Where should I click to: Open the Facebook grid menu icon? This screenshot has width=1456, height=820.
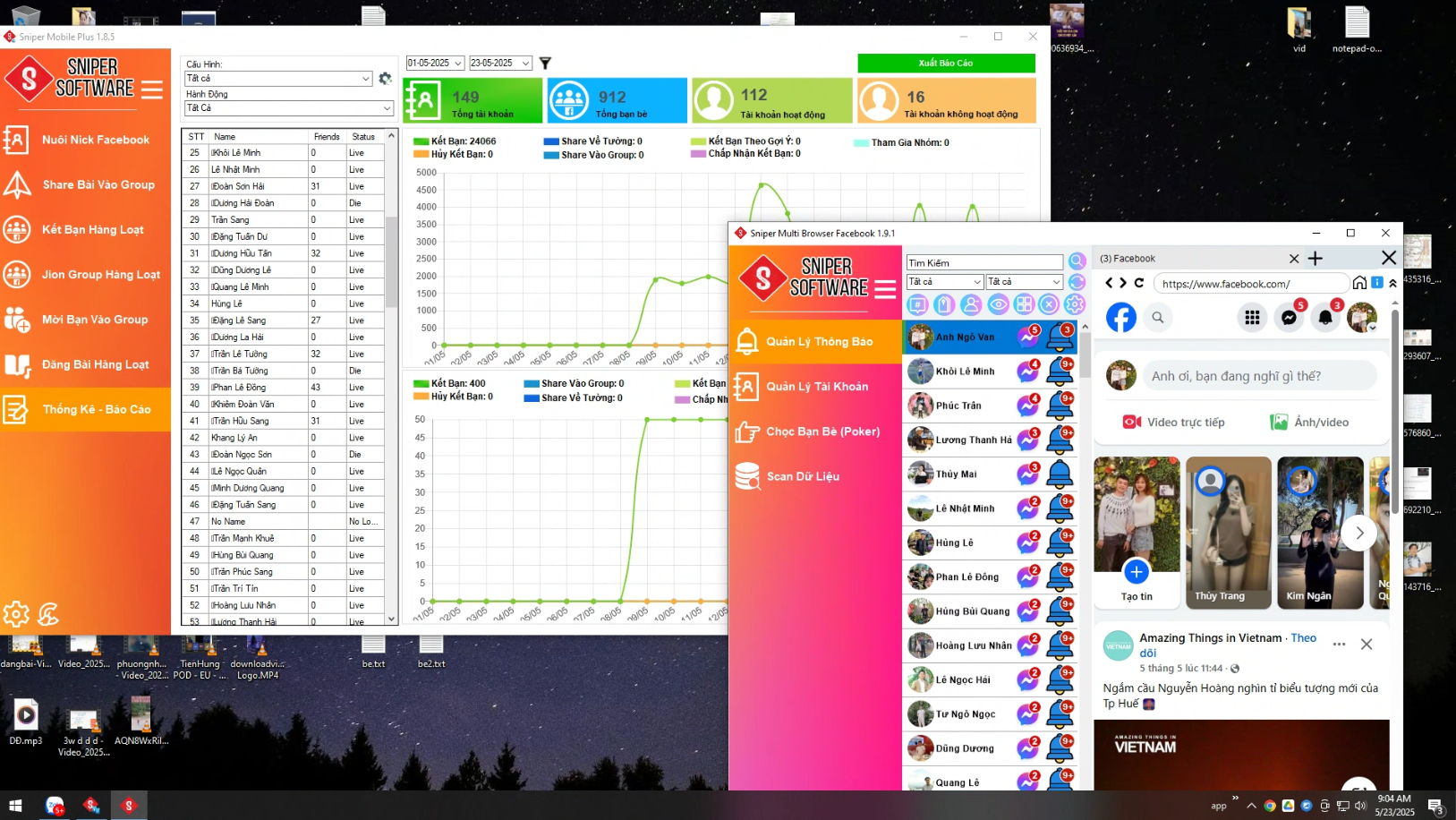(x=1252, y=317)
